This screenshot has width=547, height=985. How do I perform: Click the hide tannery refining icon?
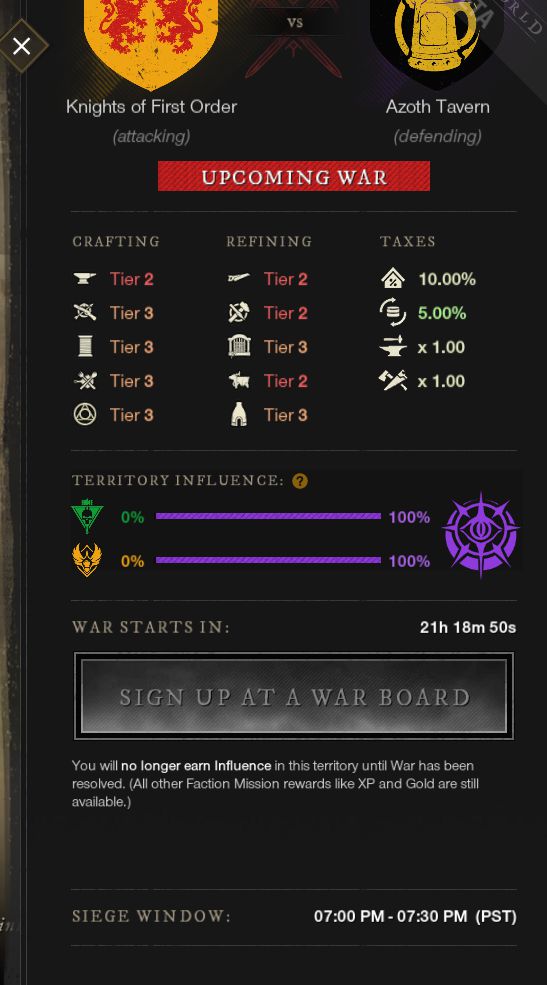click(x=239, y=380)
